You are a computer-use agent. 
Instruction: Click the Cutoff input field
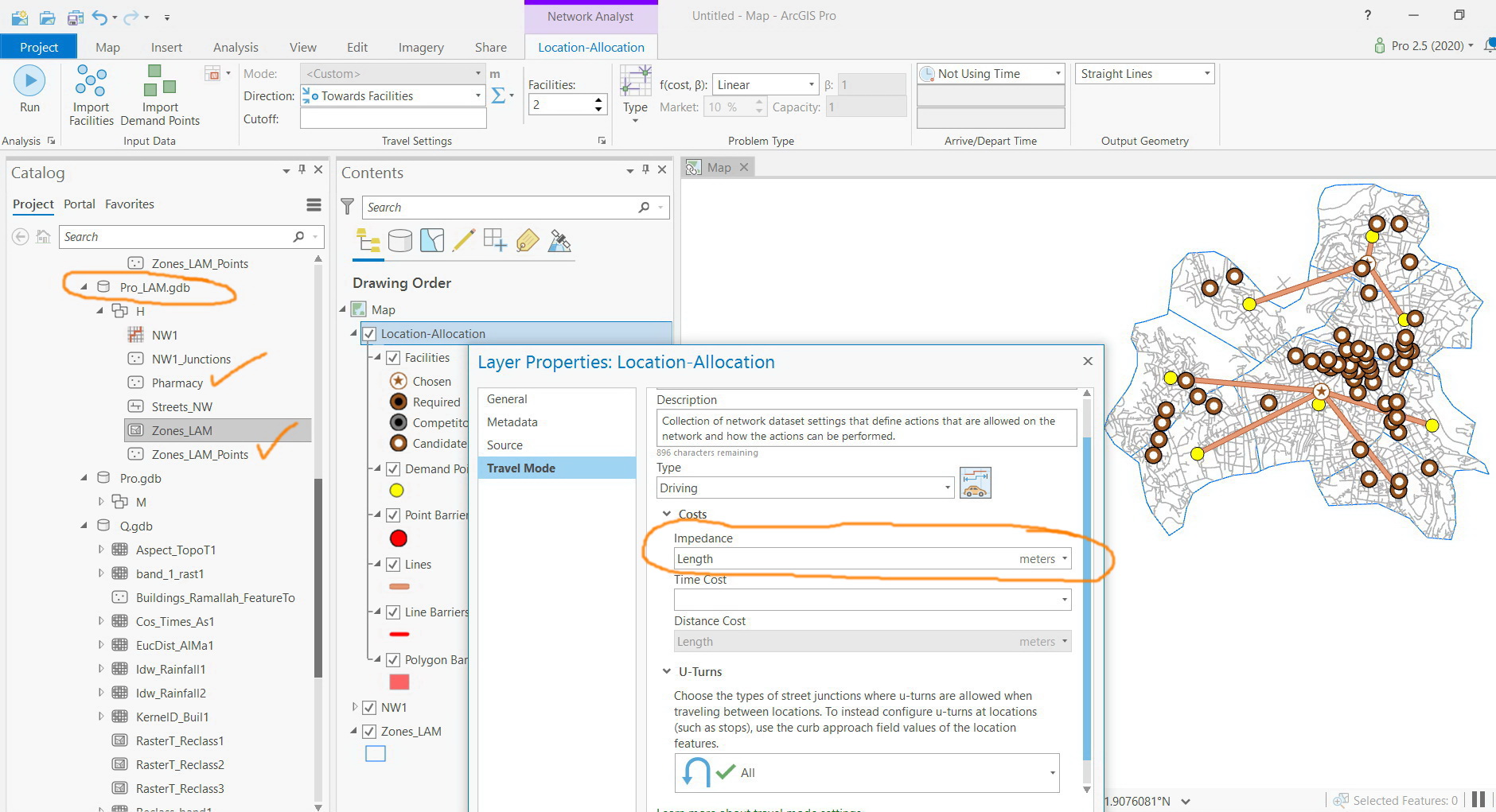pos(393,118)
